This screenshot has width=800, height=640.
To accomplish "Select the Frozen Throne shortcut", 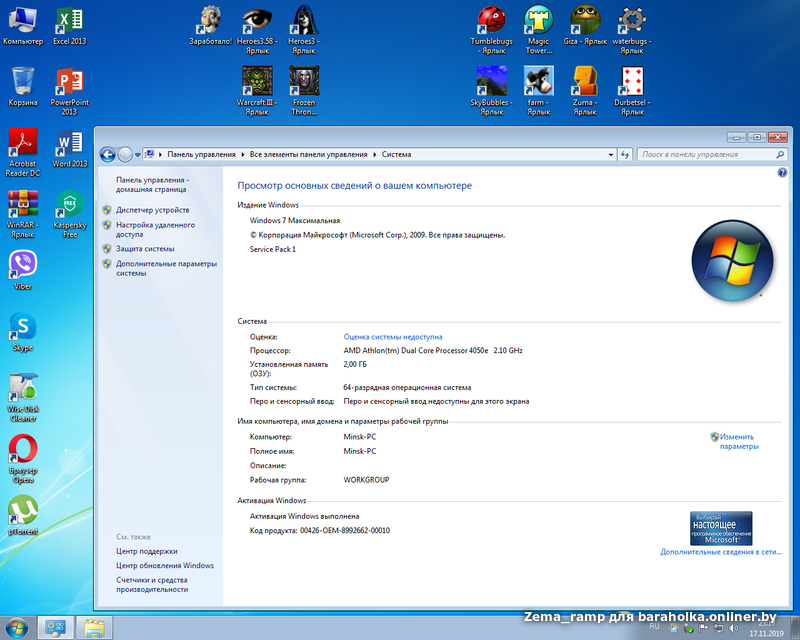I will point(304,92).
